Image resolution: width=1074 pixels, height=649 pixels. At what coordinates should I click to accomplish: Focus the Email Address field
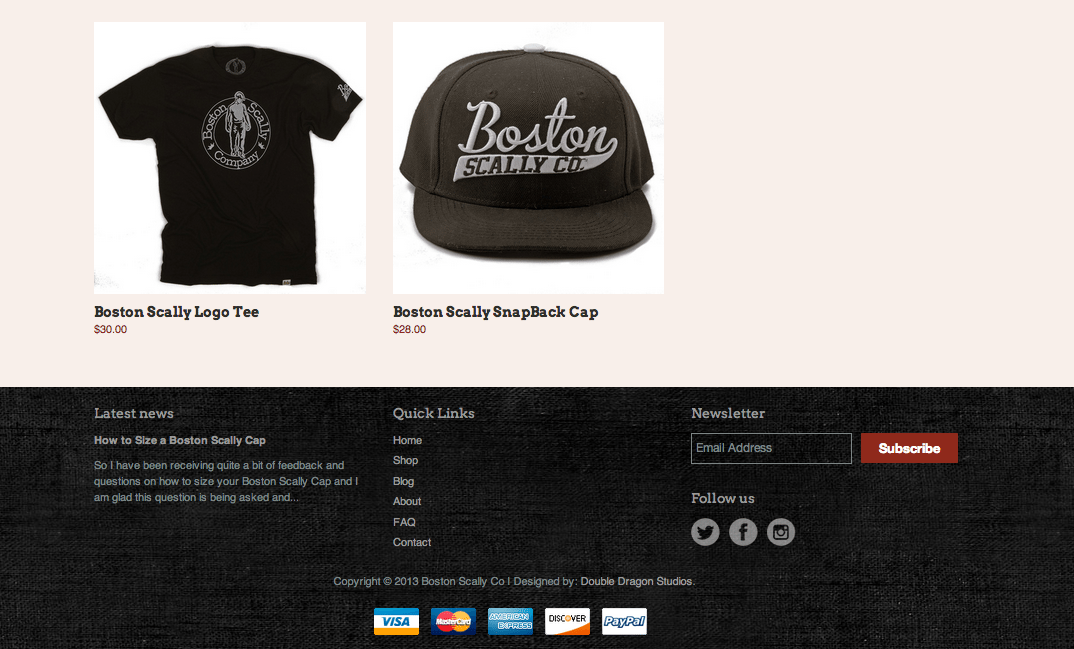tap(771, 448)
